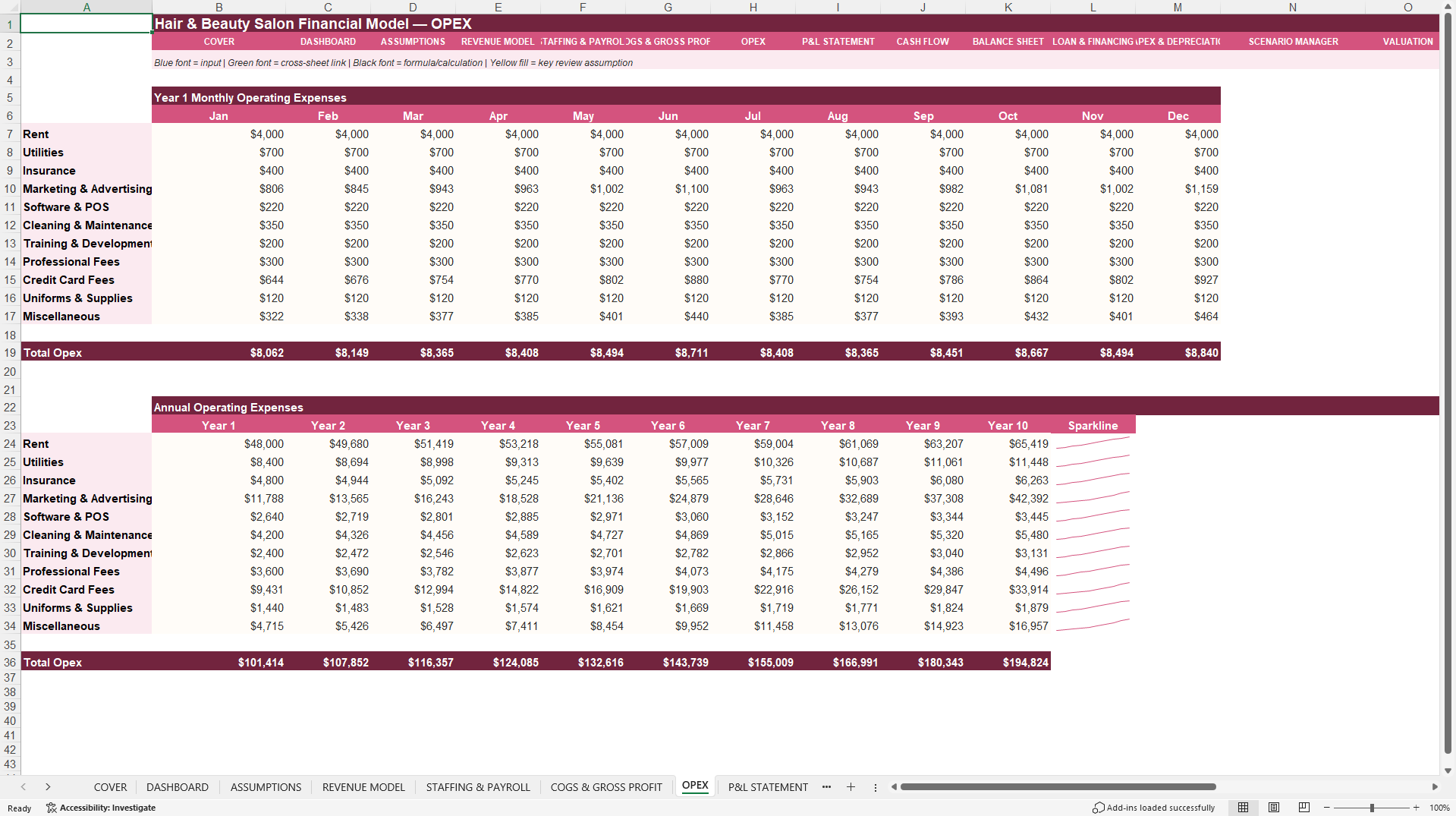
Task: Select Dec Total Opex $8,840
Action: point(1178,353)
